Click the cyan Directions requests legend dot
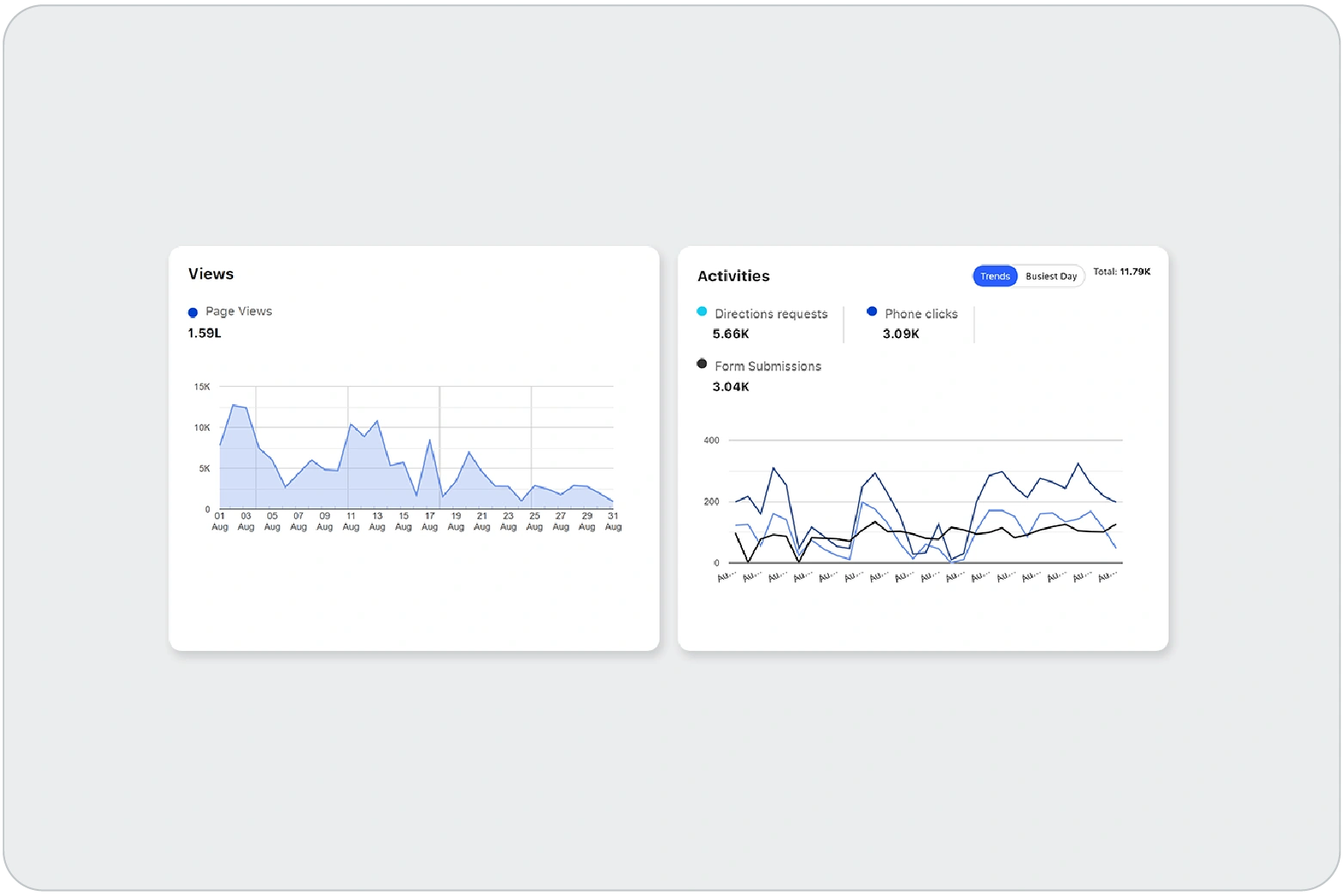1344x896 pixels. [x=702, y=312]
